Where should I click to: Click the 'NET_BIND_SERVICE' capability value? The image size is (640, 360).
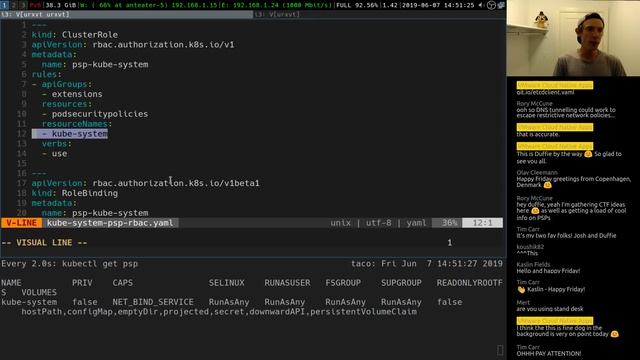click(153, 302)
